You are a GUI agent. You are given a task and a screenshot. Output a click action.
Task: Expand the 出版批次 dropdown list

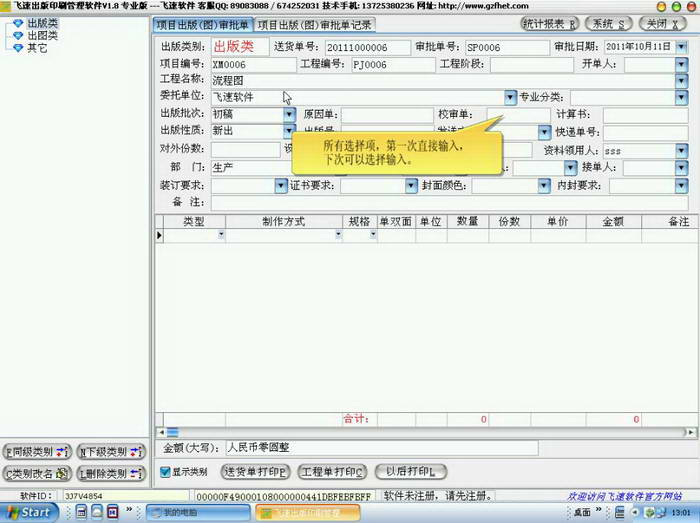(289, 115)
